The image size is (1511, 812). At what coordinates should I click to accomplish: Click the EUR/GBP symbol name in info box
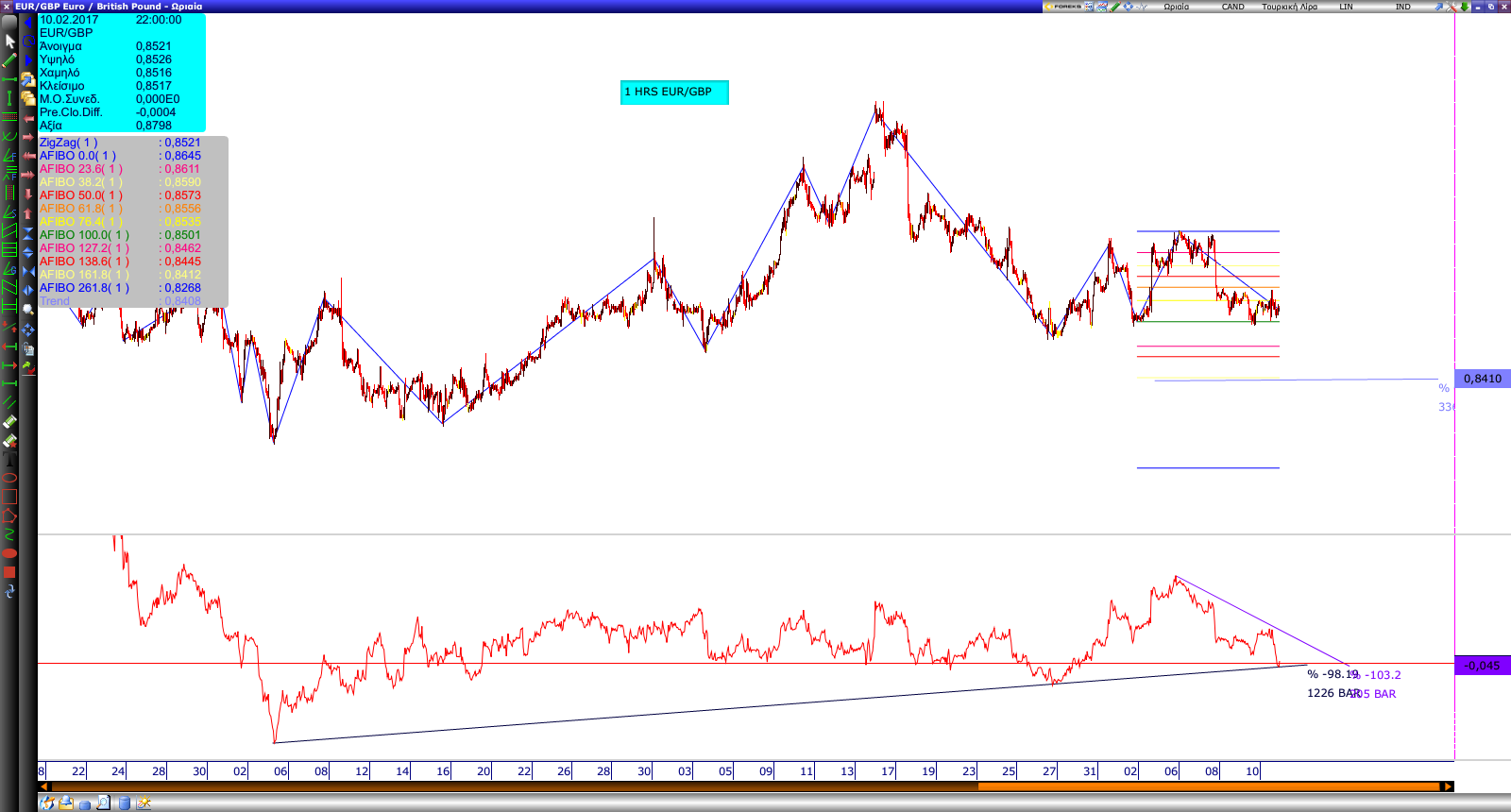(x=66, y=33)
